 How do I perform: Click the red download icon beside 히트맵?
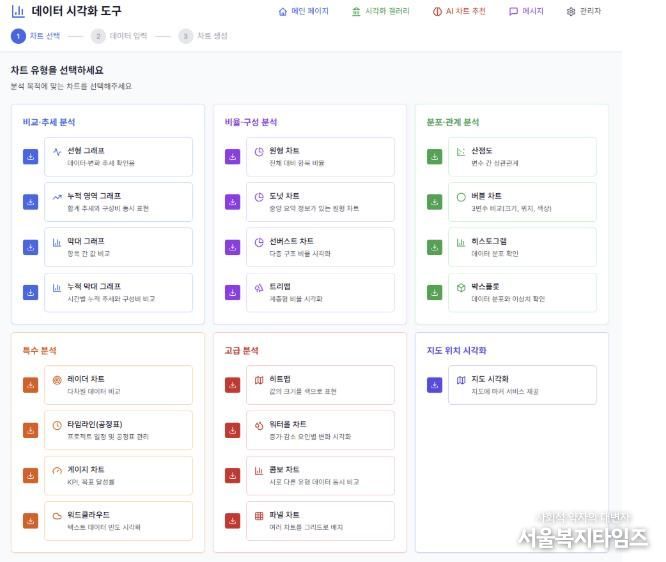(x=232, y=385)
